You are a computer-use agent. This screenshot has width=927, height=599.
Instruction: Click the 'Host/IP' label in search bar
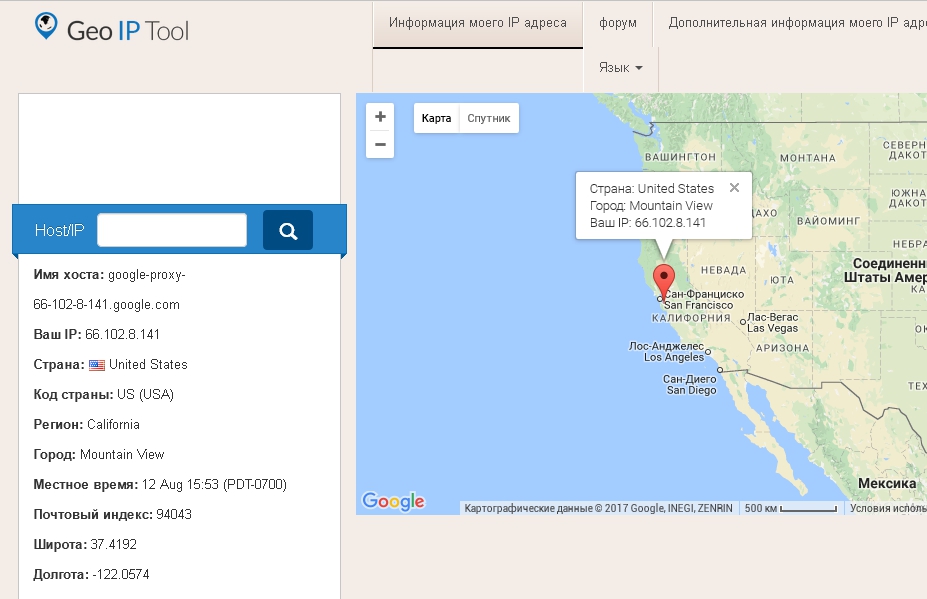pyautogui.click(x=59, y=230)
